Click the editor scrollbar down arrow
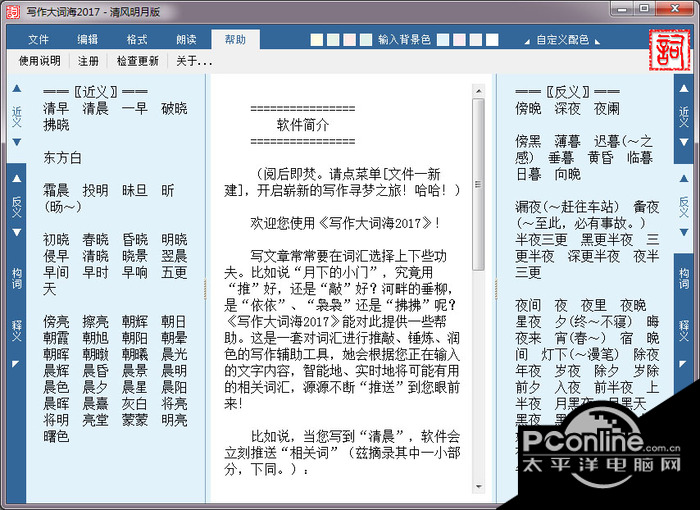Viewport: 700px width, 510px height. [x=478, y=487]
